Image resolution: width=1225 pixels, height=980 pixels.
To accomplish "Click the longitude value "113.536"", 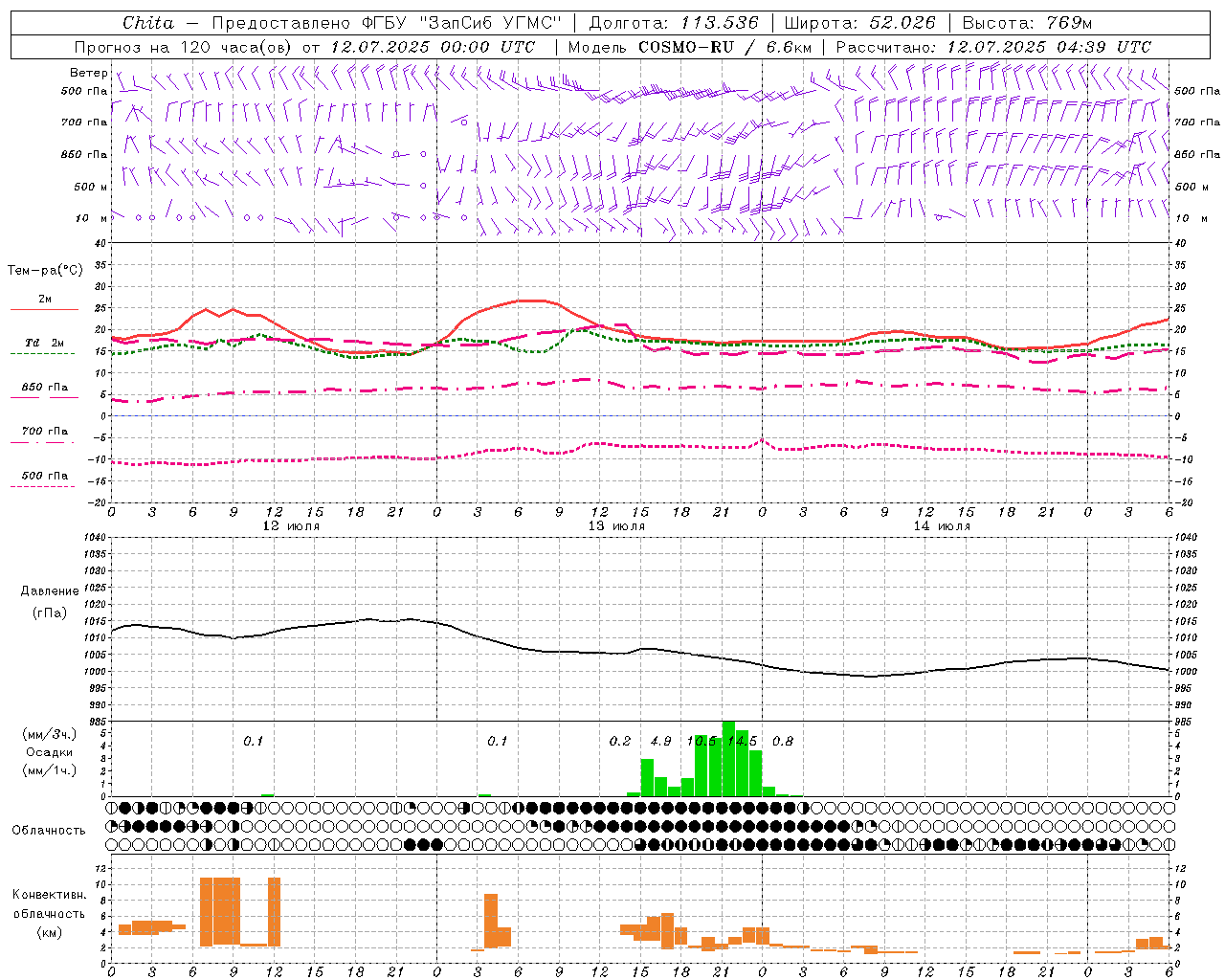I will 720,23.
